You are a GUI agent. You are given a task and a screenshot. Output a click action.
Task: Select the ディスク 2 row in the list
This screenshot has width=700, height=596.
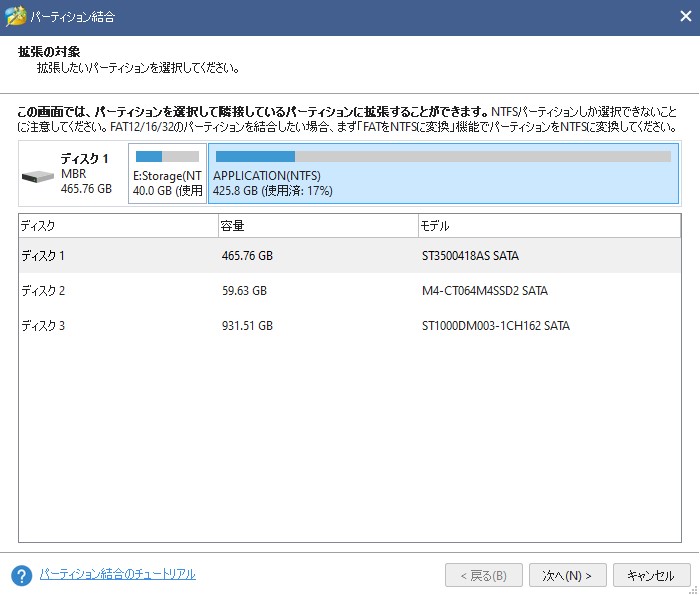tap(350, 291)
